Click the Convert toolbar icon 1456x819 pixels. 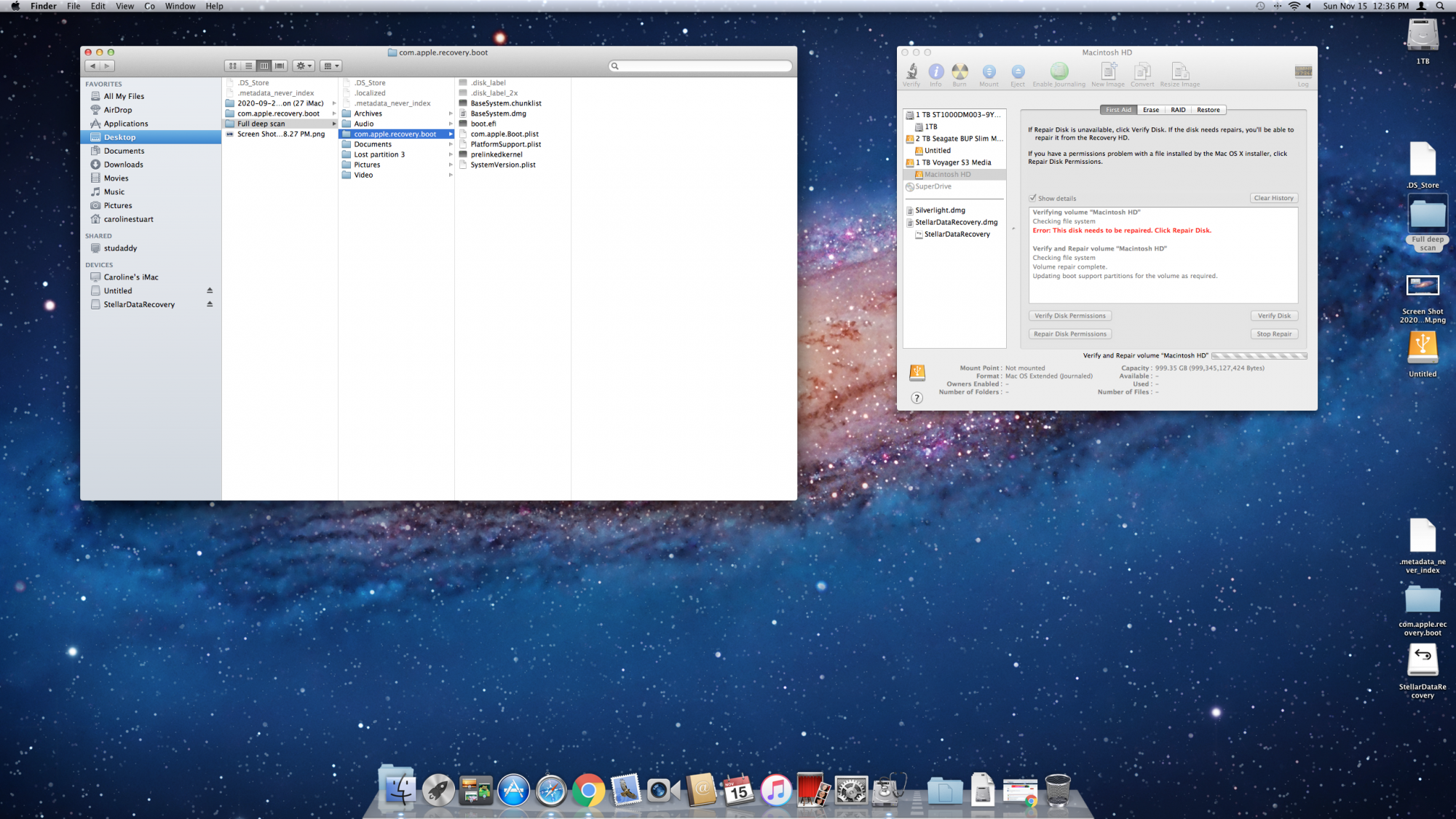click(x=1142, y=74)
